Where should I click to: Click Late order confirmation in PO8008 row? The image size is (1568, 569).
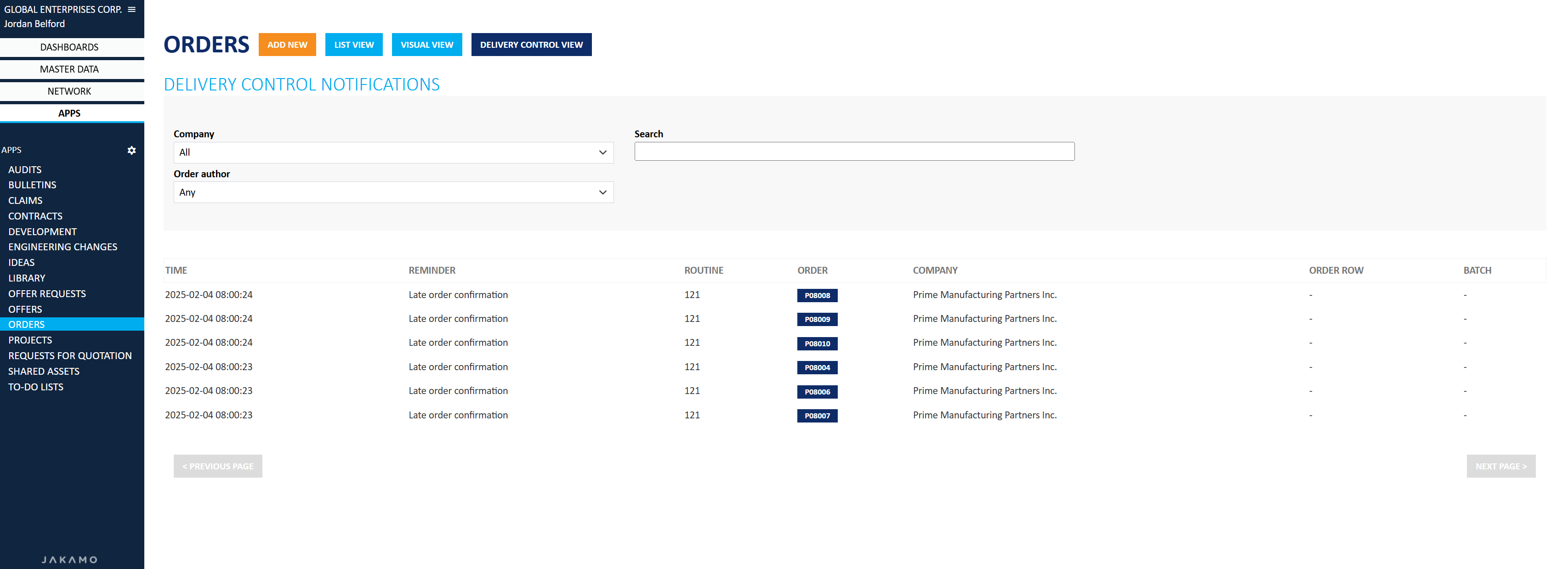[x=458, y=294]
